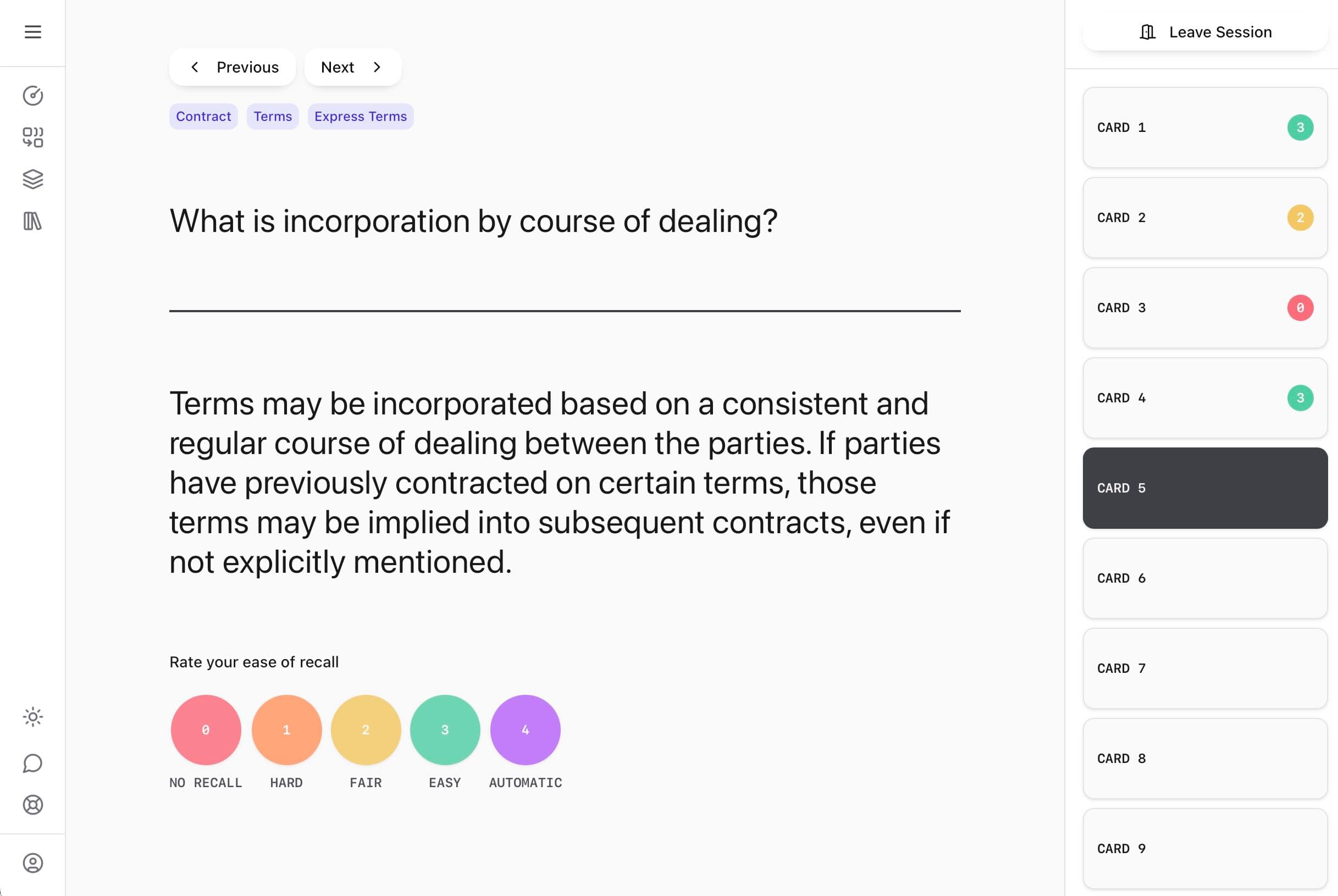The height and width of the screenshot is (896, 1338).
Task: Open the chat bubble feedback icon
Action: pyautogui.click(x=32, y=763)
